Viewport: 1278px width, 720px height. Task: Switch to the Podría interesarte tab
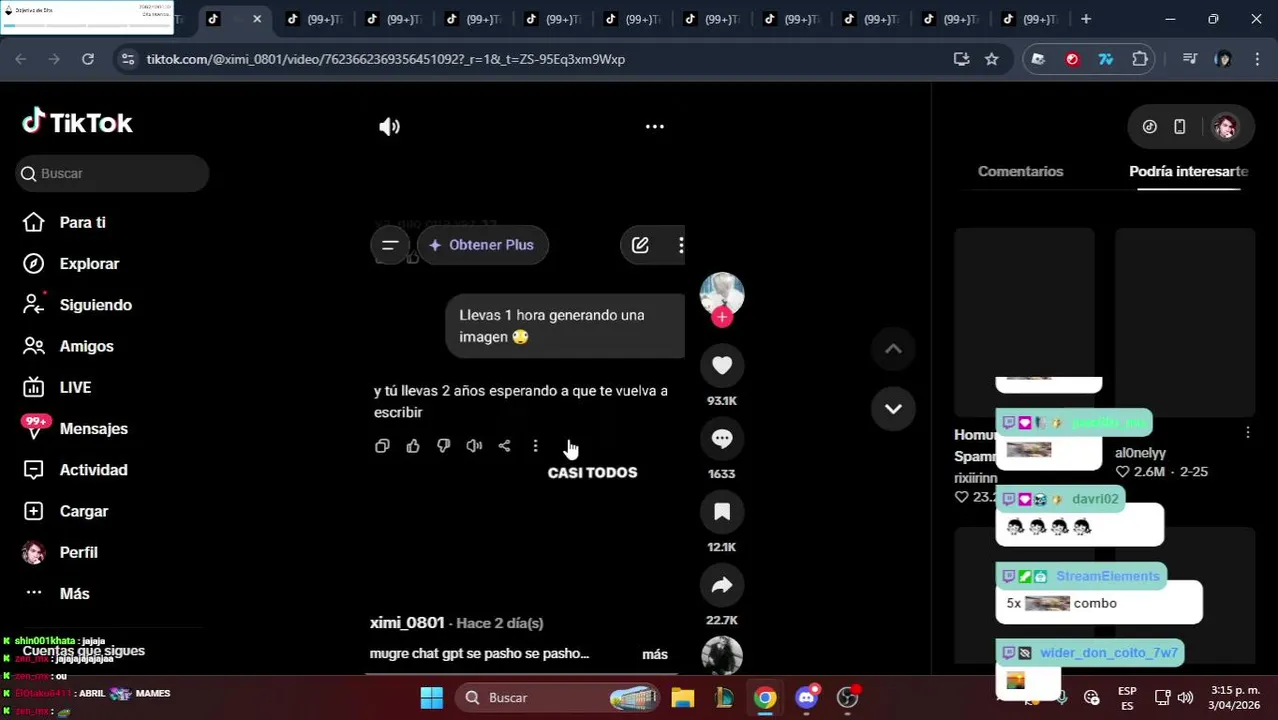point(1188,171)
